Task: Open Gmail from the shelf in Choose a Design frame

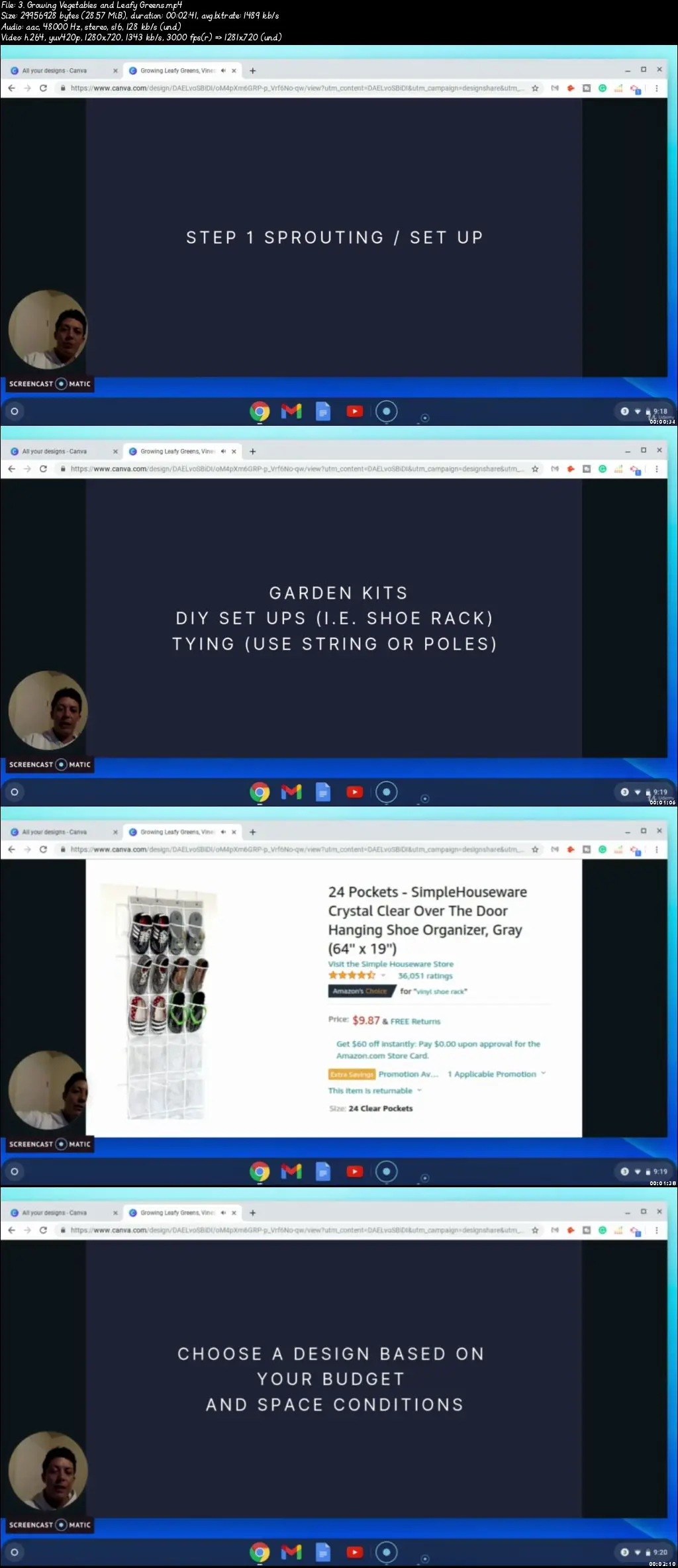Action: (291, 1552)
